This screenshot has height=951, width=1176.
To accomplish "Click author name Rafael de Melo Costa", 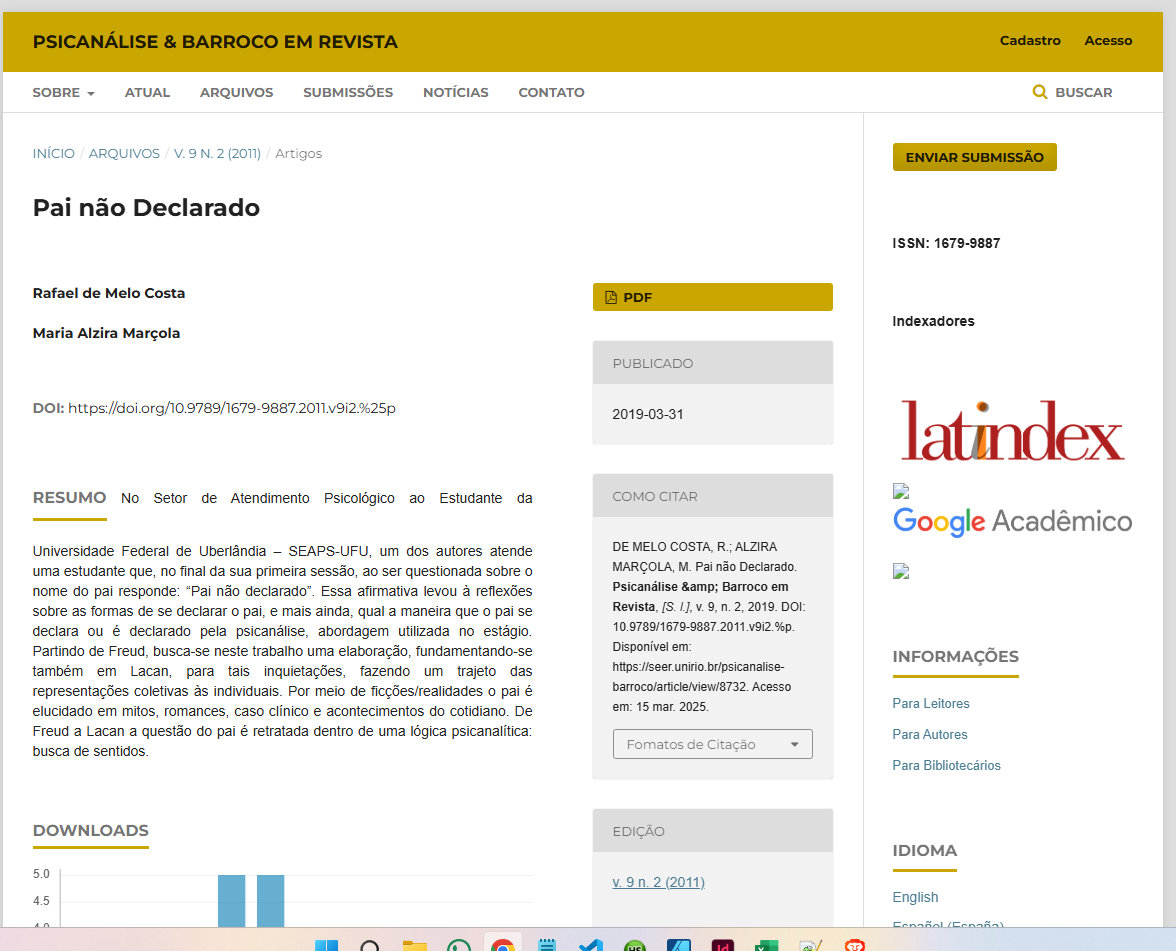I will click(x=109, y=293).
